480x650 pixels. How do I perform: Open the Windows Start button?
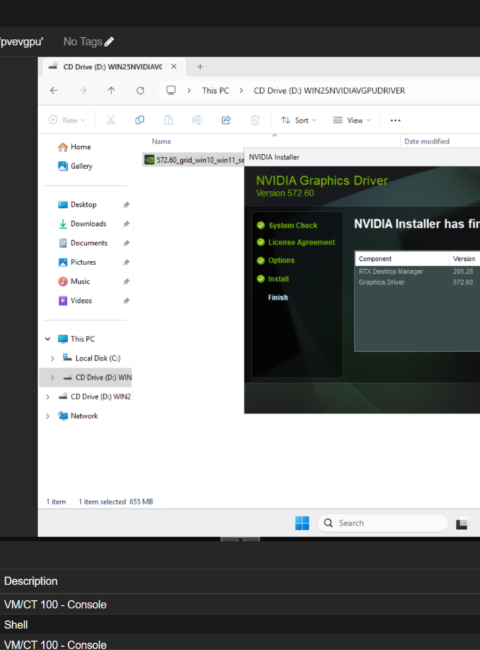click(x=302, y=523)
